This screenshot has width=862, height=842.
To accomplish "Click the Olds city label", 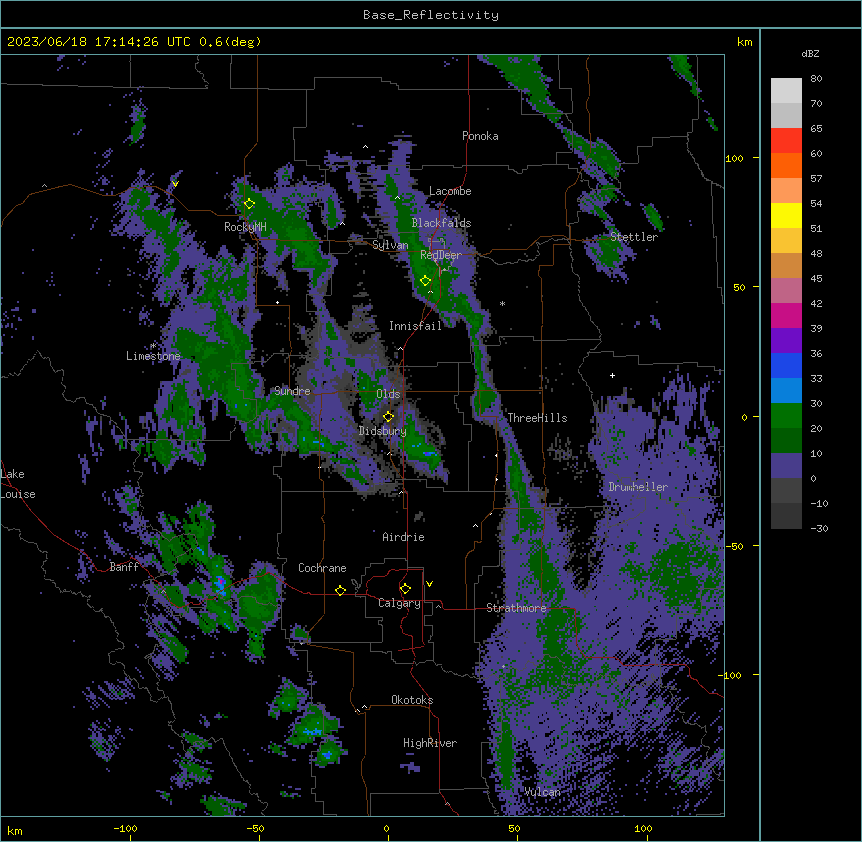I will [388, 394].
